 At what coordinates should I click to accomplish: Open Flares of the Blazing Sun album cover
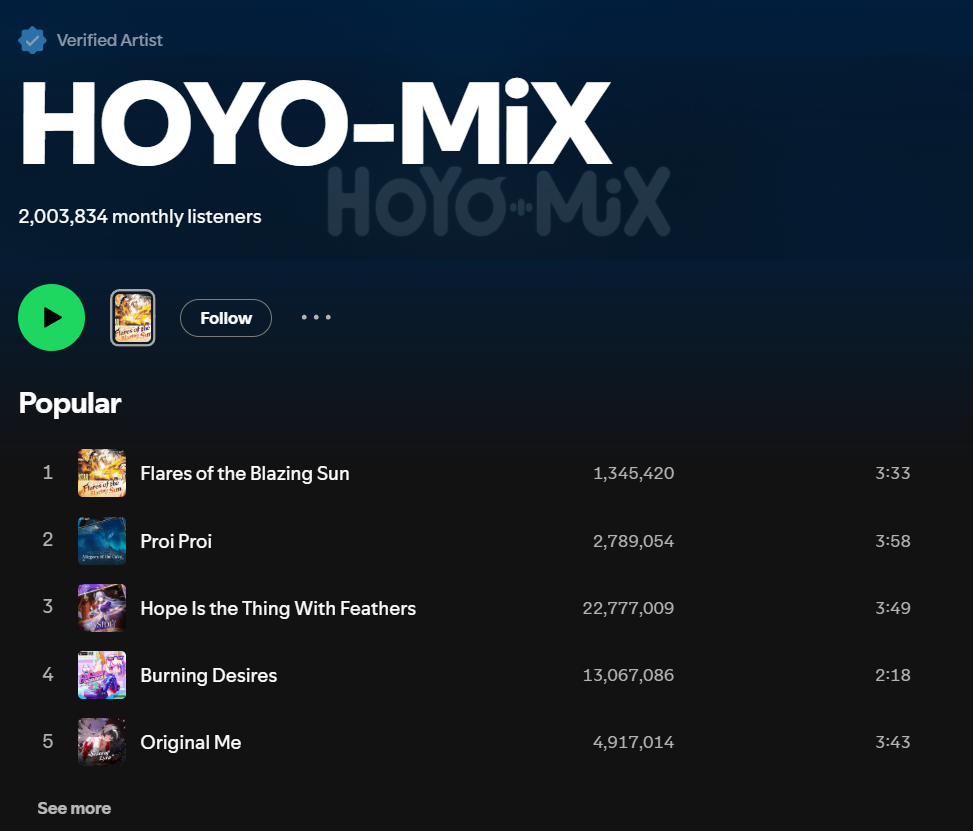(102, 473)
